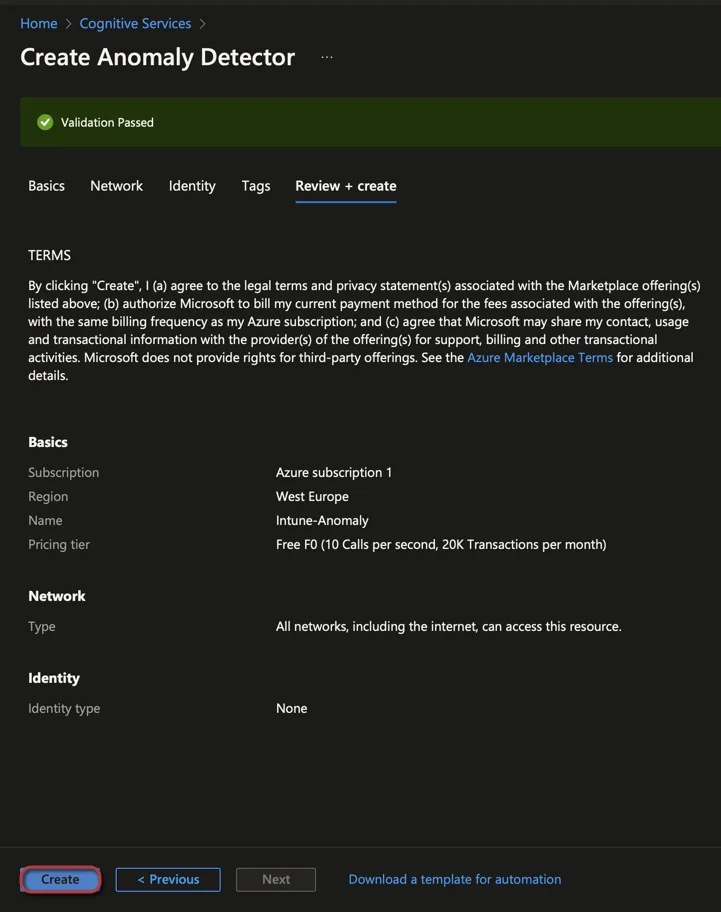Image resolution: width=721 pixels, height=912 pixels.
Task: Click the Free F0 pricing tier value
Action: pyautogui.click(x=441, y=544)
